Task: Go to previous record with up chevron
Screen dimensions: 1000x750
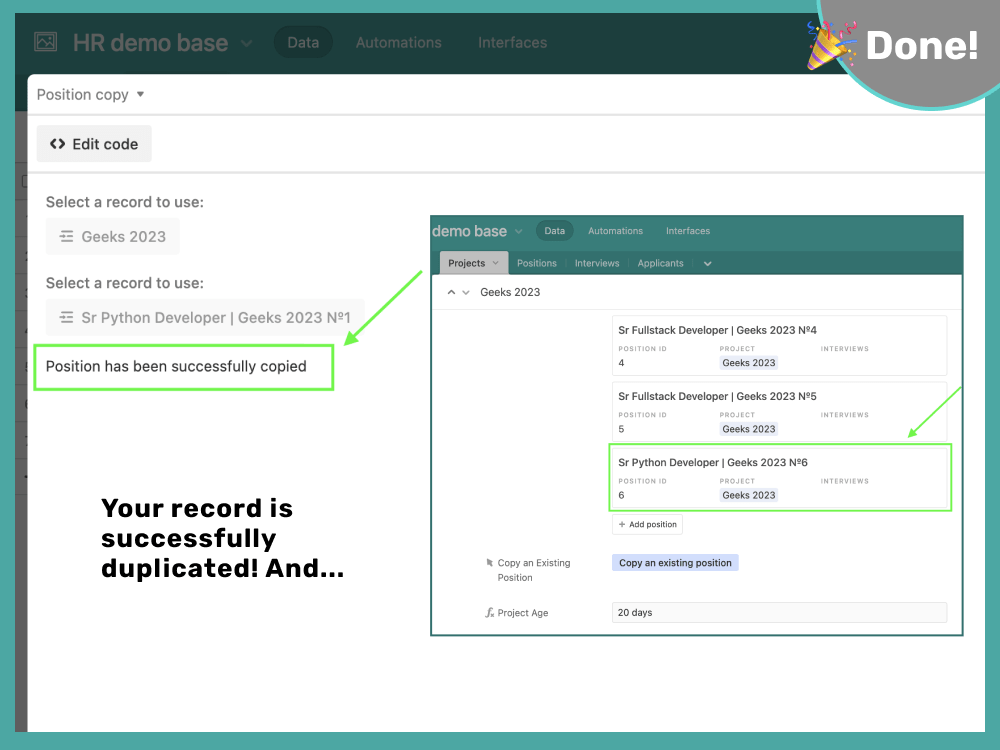Action: pos(451,292)
